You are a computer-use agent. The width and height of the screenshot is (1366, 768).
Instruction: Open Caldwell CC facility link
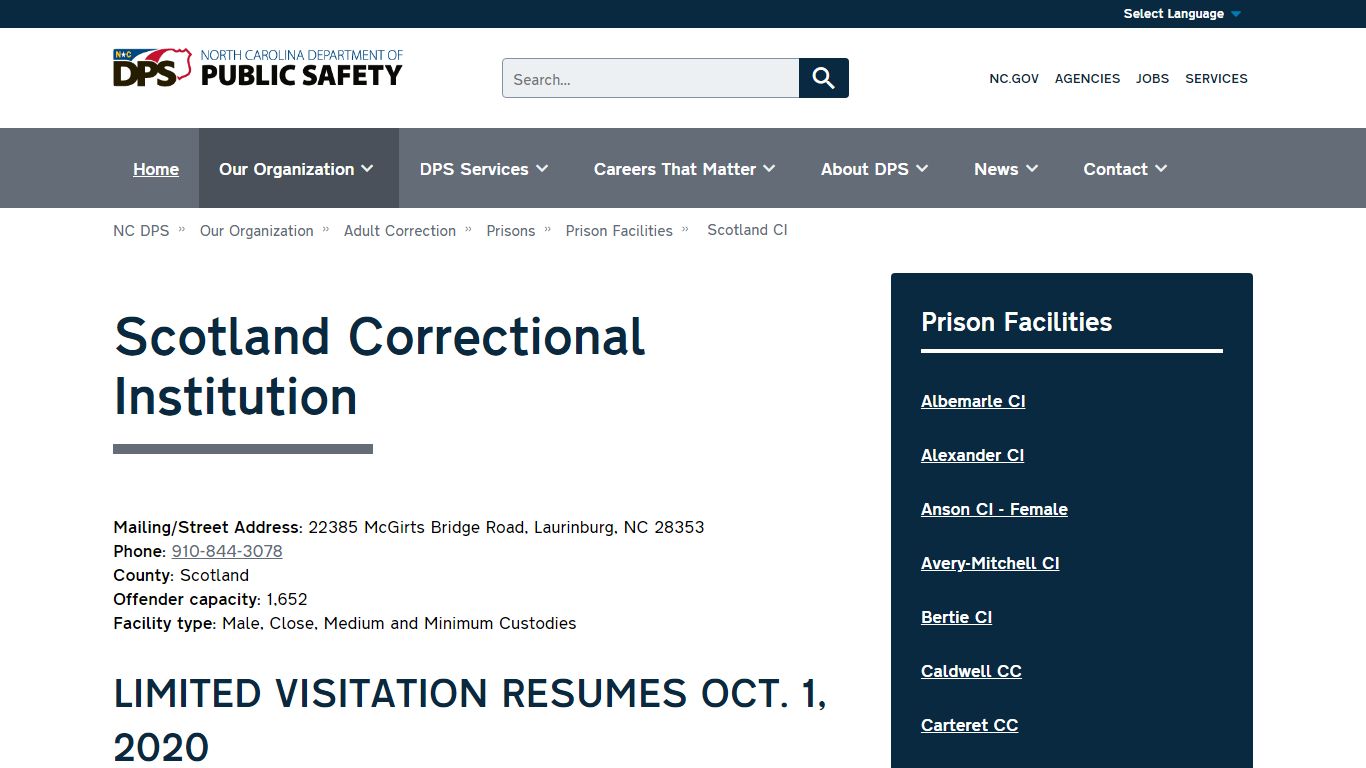[x=971, y=671]
